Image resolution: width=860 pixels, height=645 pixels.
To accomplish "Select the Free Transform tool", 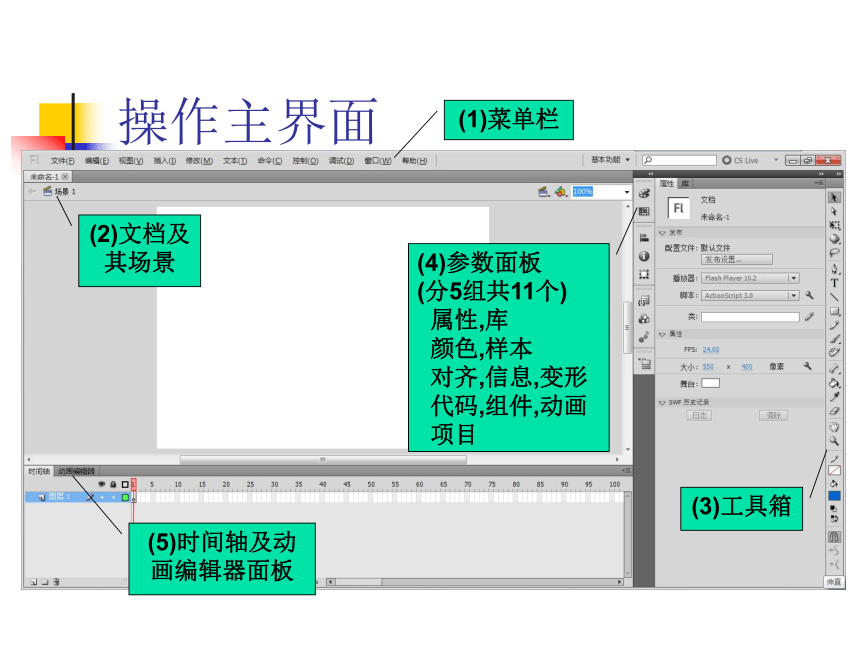I will (834, 225).
